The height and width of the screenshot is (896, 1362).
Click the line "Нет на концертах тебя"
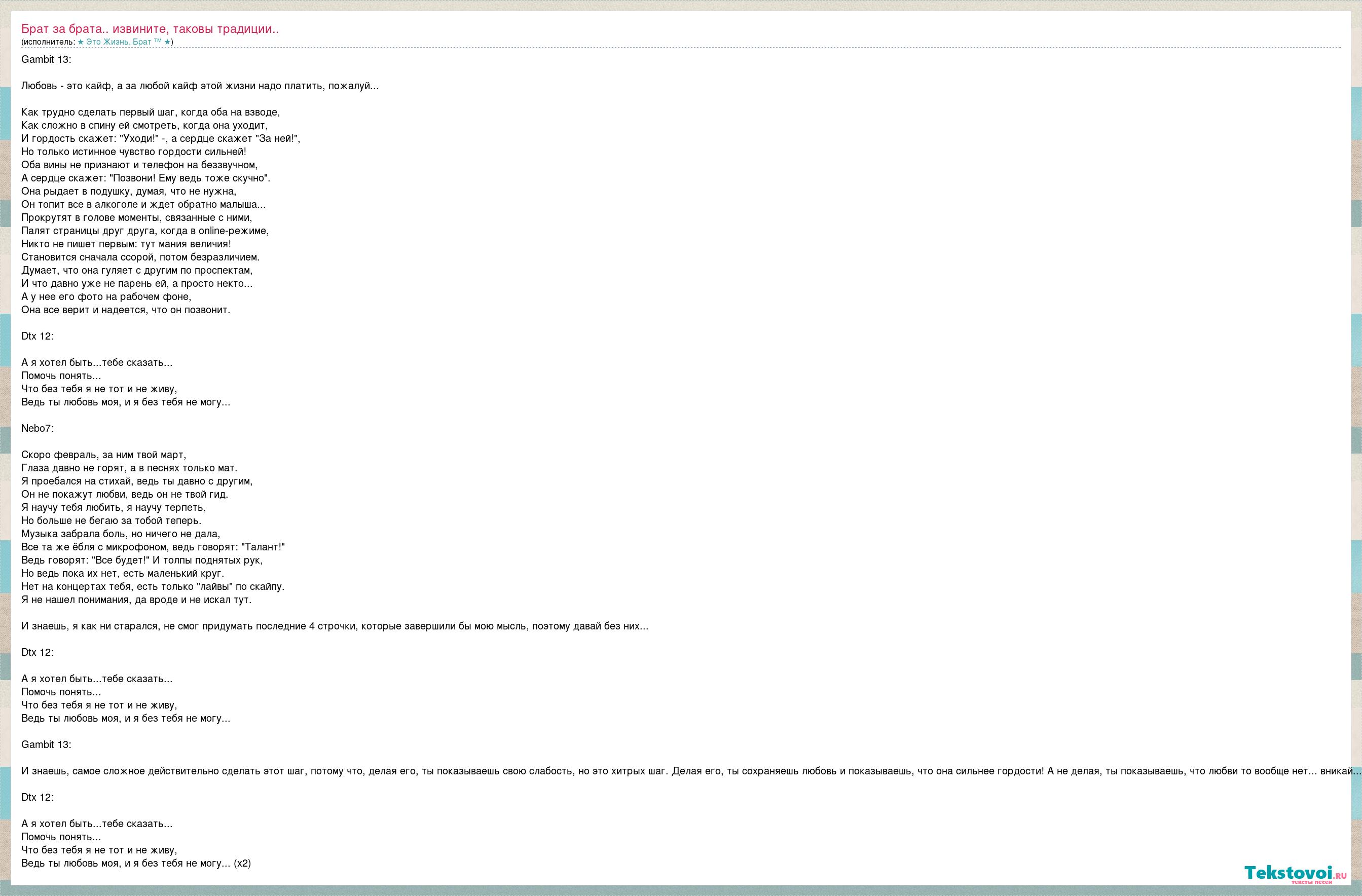(x=153, y=586)
